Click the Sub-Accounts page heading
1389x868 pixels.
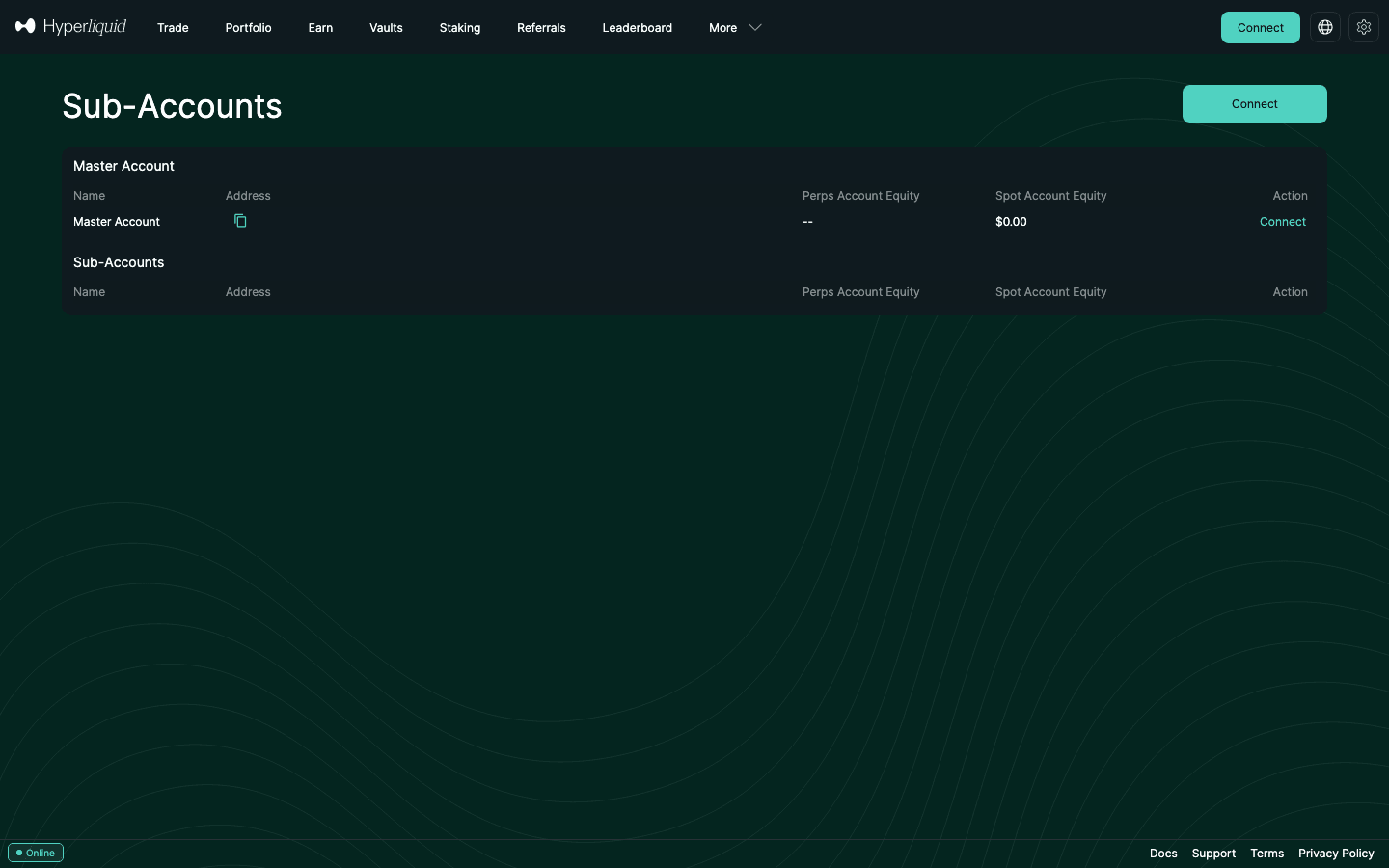(x=172, y=106)
